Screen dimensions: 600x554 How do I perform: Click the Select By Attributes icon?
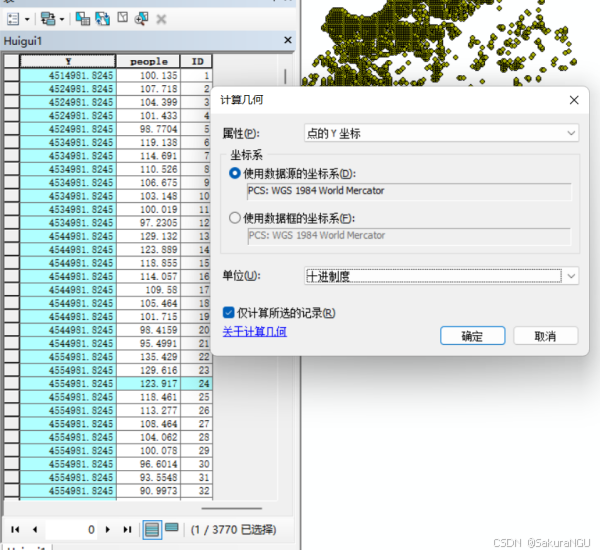[83, 18]
